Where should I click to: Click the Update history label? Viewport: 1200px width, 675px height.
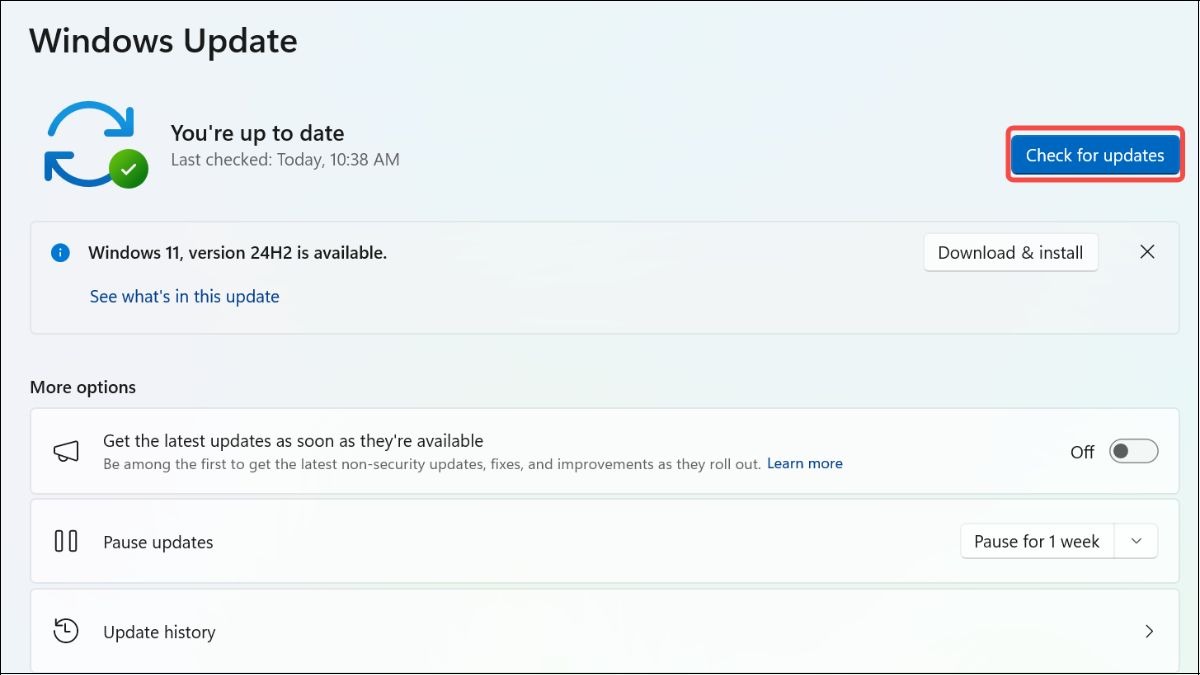coord(159,632)
